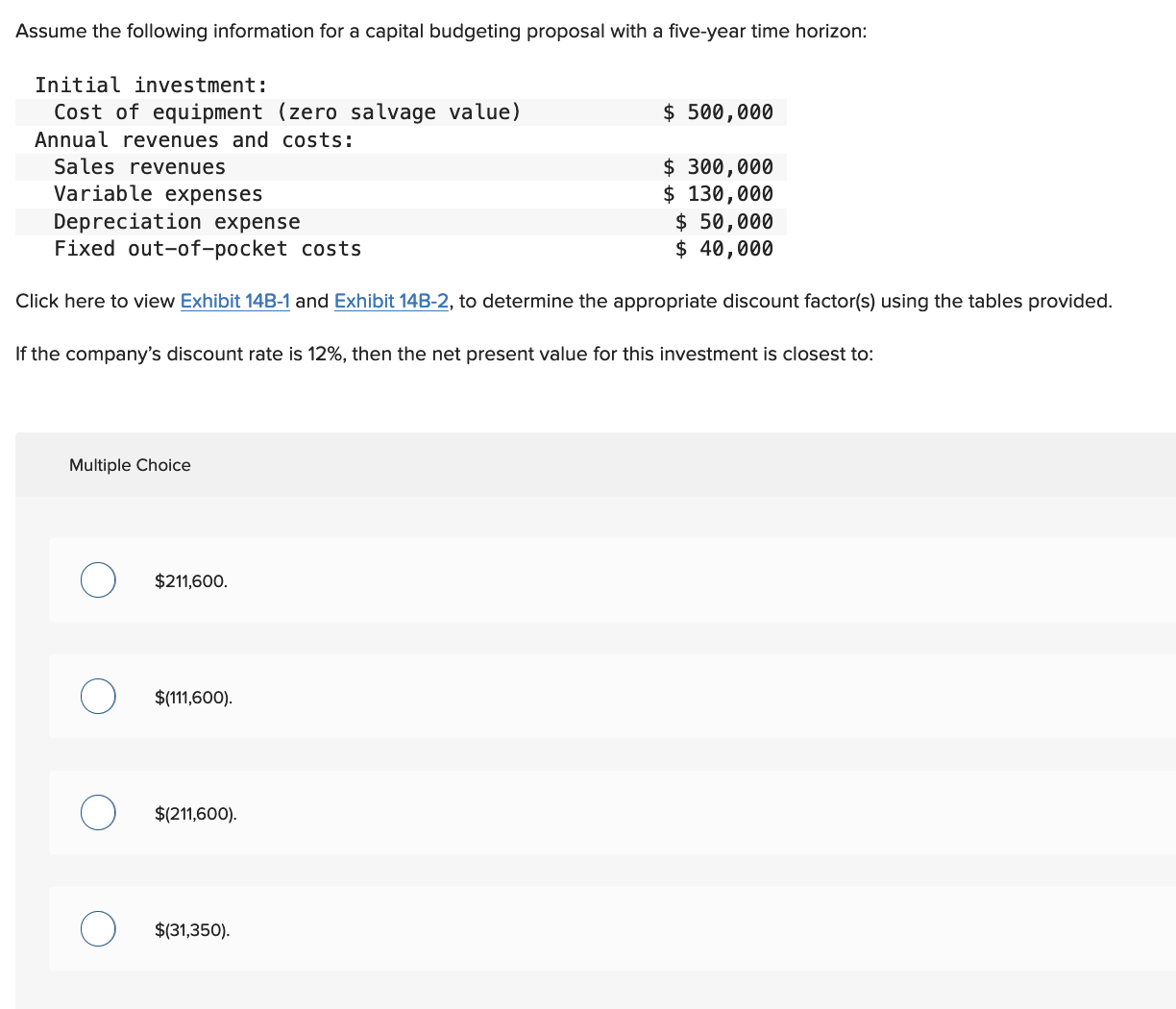Viewport: 1176px width, 1009px height.
Task: Click the $ 500,000 equipment cost value
Action: pos(718,112)
